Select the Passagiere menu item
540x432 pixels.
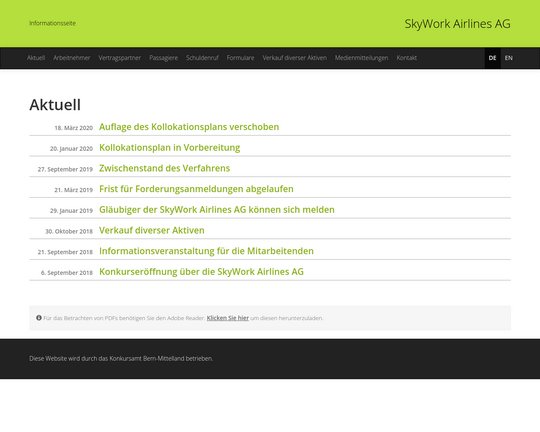click(164, 58)
